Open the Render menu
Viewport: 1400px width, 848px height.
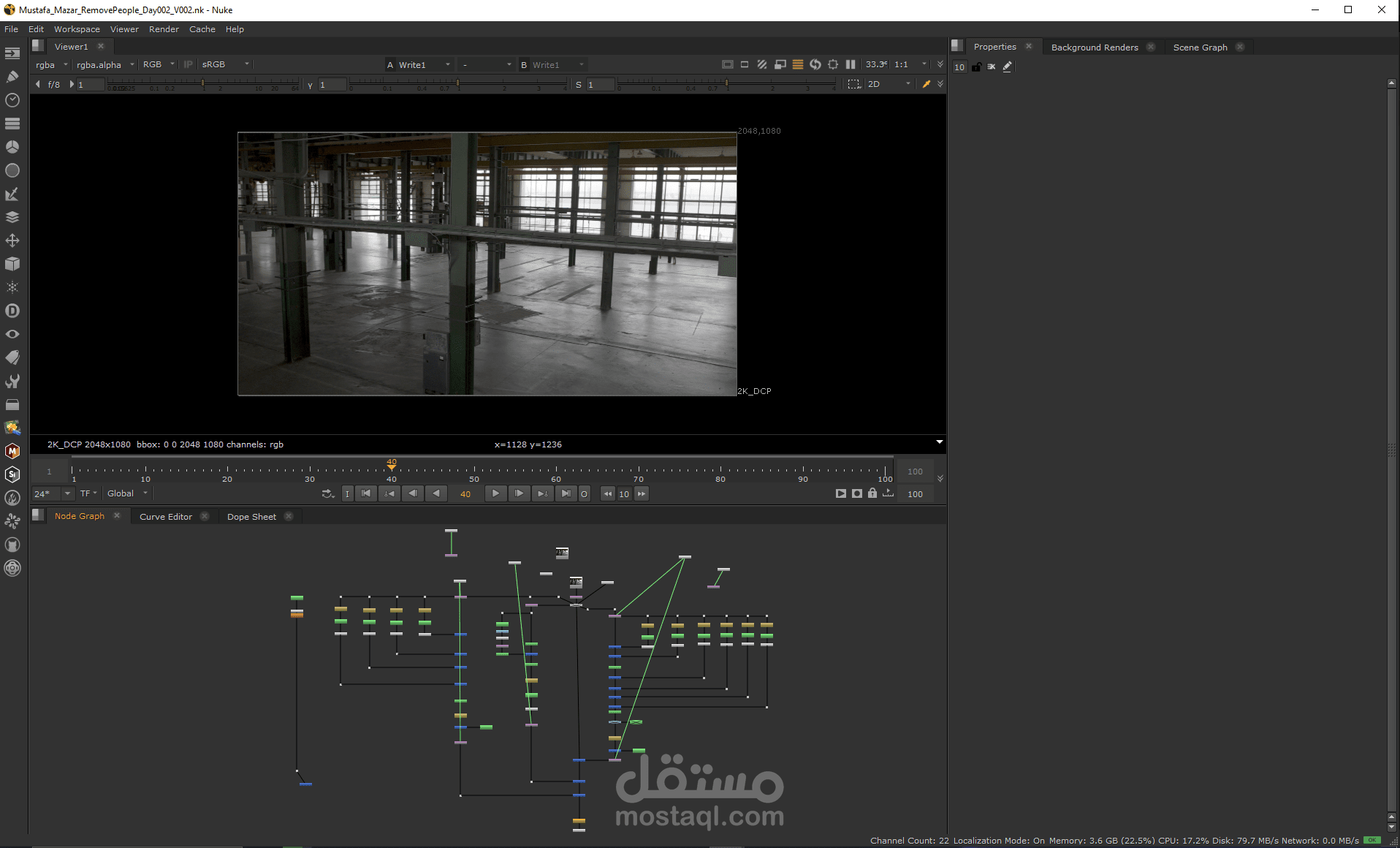click(164, 29)
